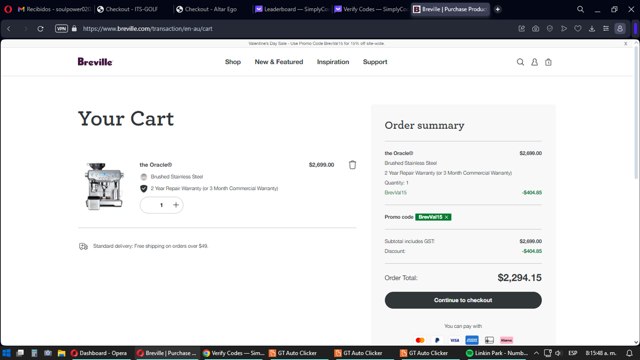Click the Breville logo
This screenshot has height=360, width=640.
(95, 62)
